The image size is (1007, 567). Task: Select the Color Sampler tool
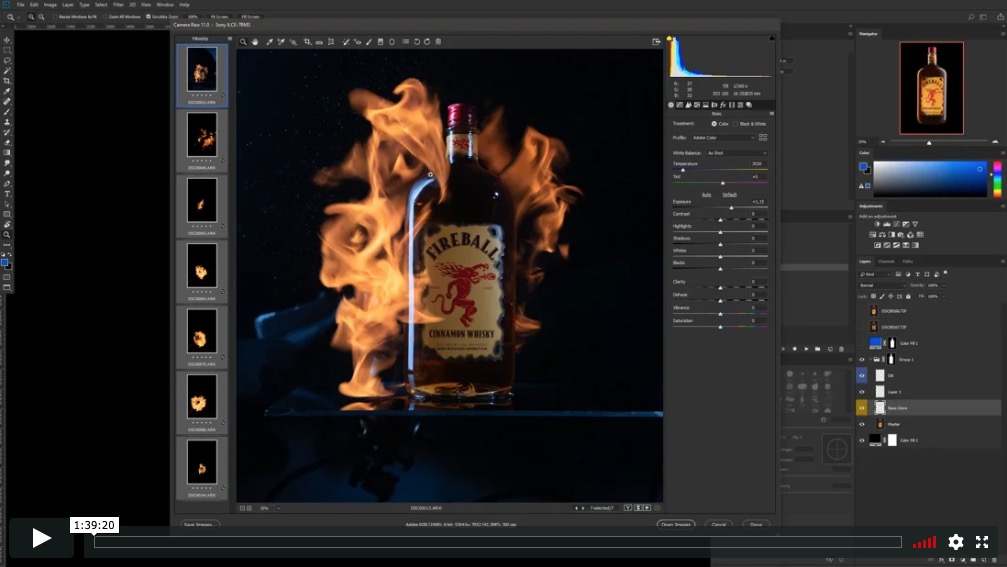pos(281,42)
